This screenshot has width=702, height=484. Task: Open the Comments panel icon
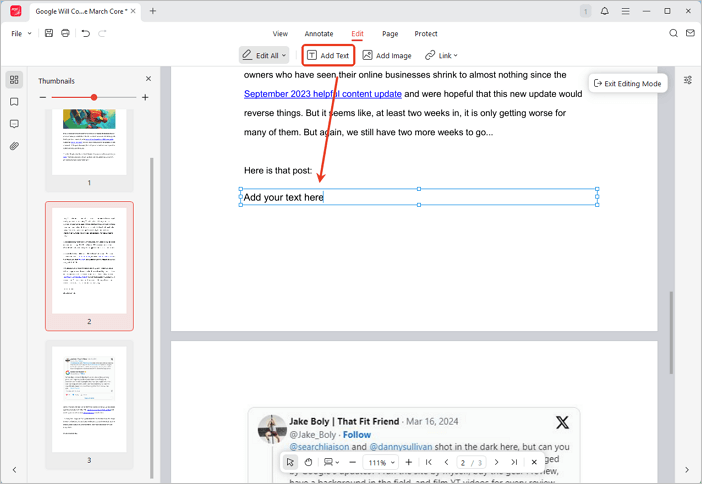tap(14, 124)
